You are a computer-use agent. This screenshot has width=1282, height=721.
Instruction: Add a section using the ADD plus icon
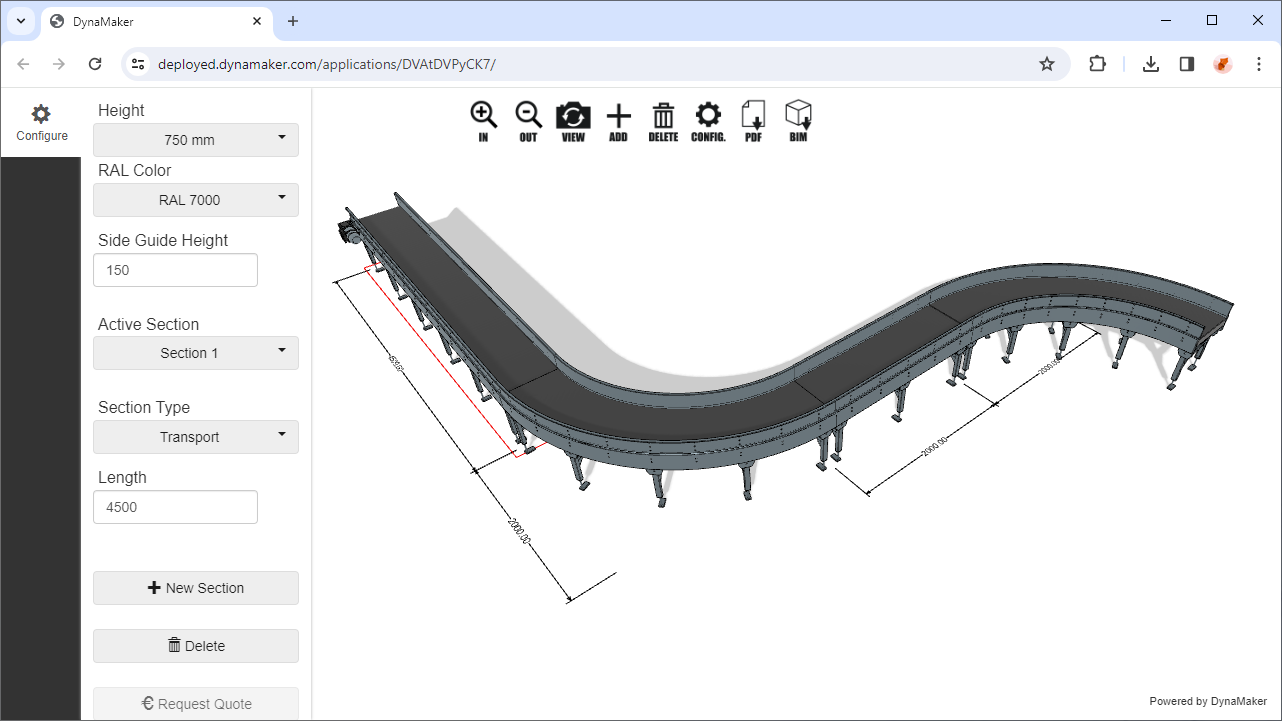pos(618,121)
